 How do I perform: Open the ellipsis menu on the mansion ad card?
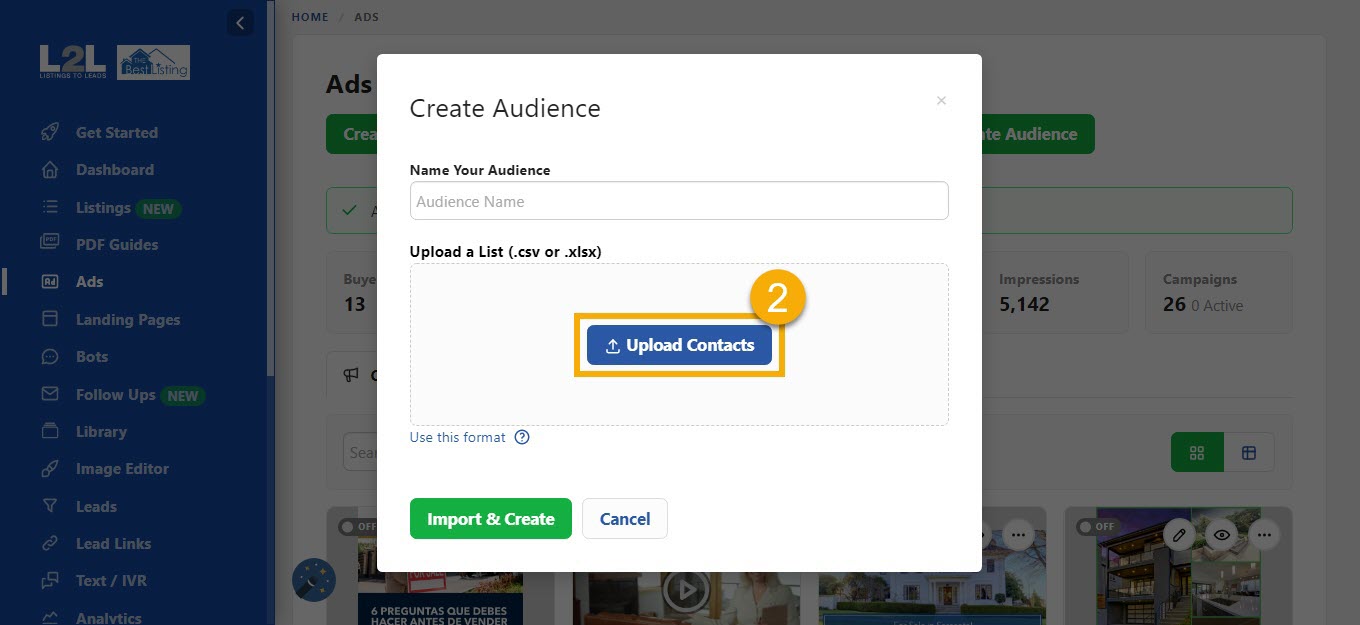(1018, 534)
